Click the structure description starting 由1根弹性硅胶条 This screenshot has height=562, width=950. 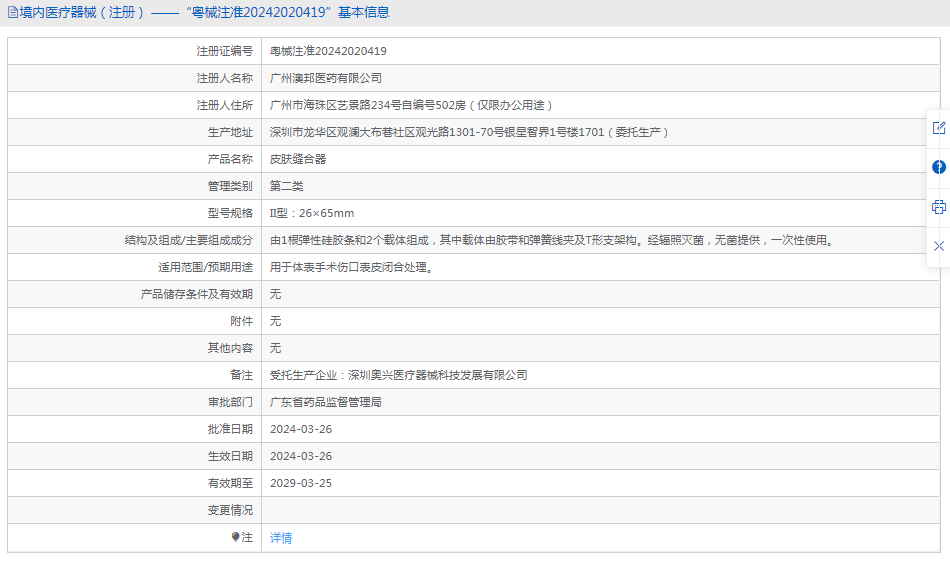(x=553, y=240)
